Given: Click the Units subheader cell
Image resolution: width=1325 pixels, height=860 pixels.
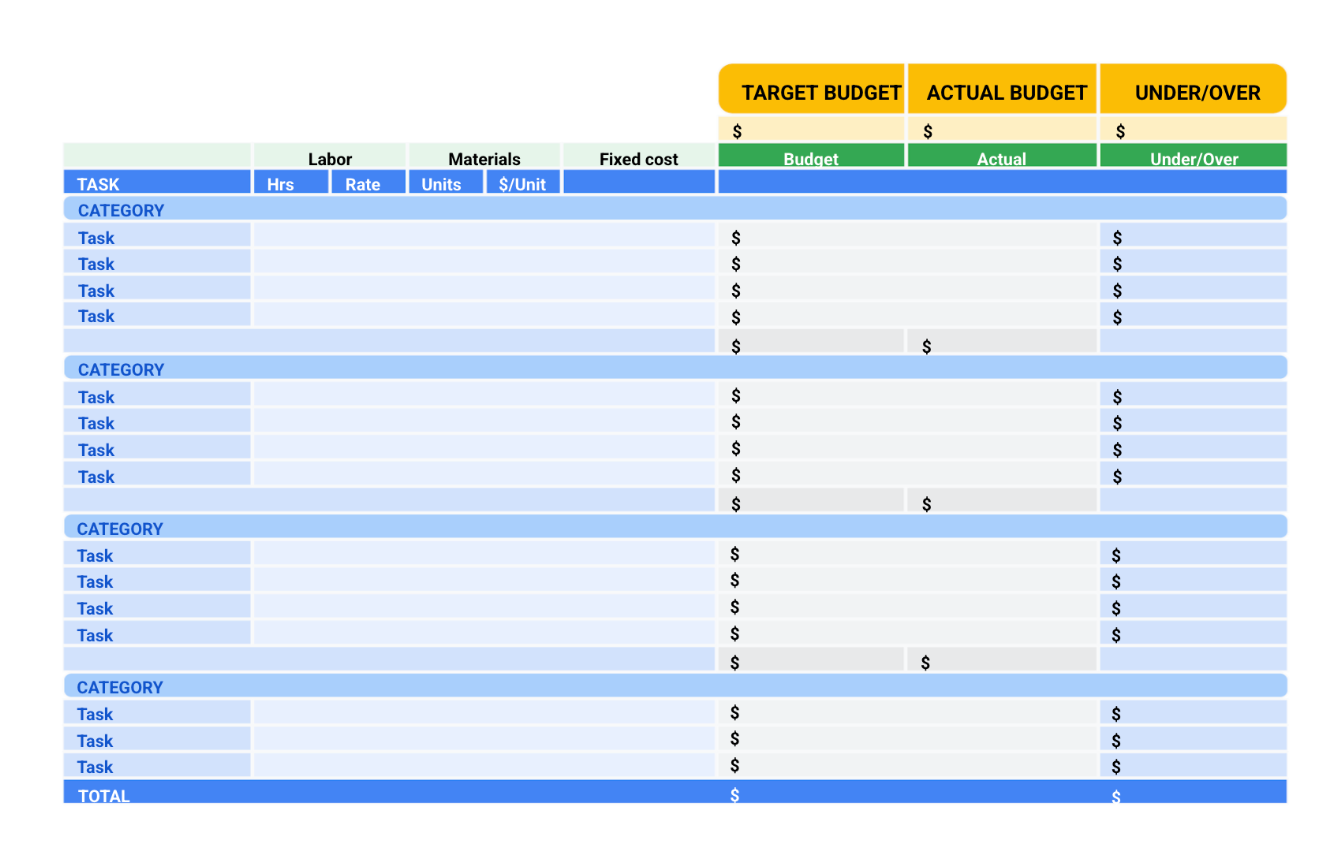Looking at the screenshot, I should coord(446,184).
